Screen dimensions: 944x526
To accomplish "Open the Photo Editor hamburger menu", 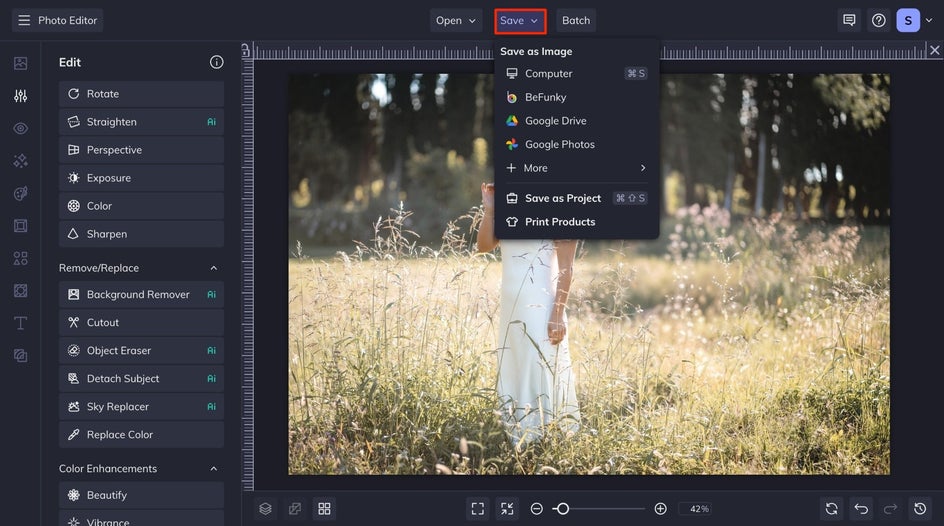I will point(24,20).
